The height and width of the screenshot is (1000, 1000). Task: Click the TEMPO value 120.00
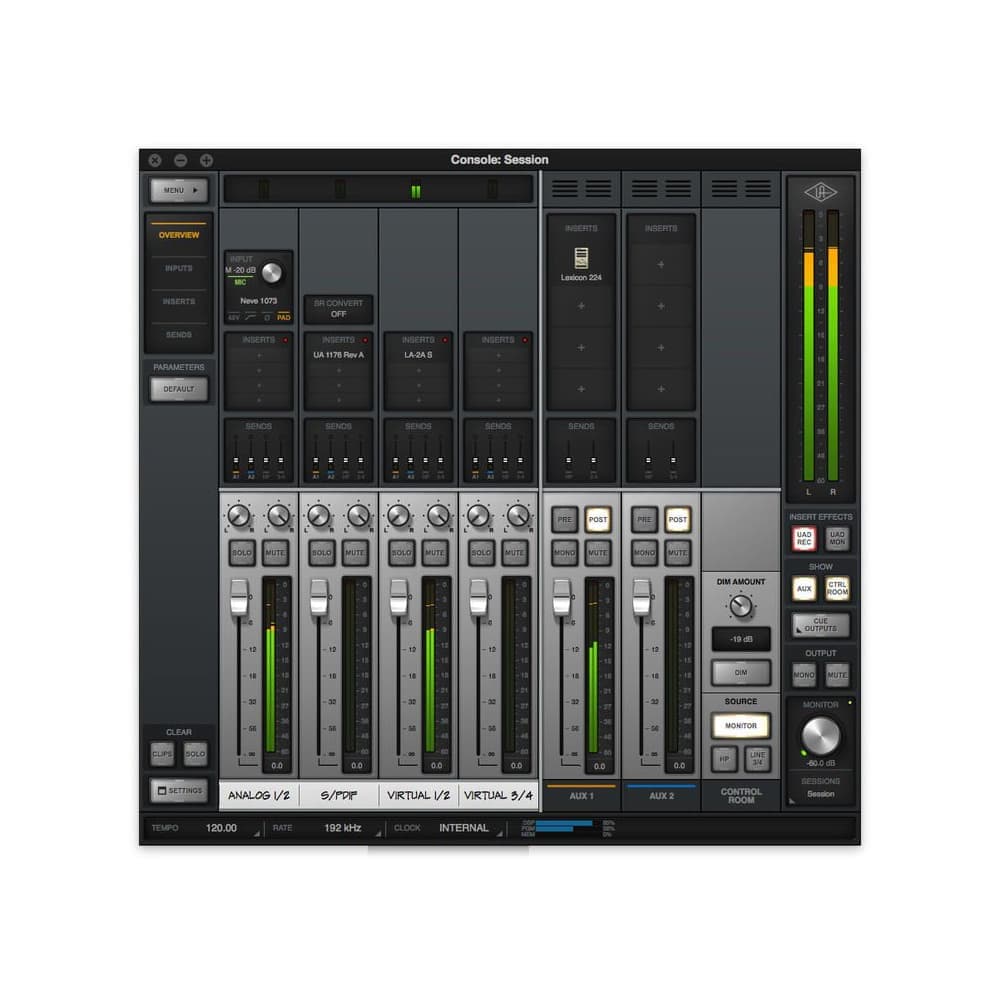pos(221,828)
